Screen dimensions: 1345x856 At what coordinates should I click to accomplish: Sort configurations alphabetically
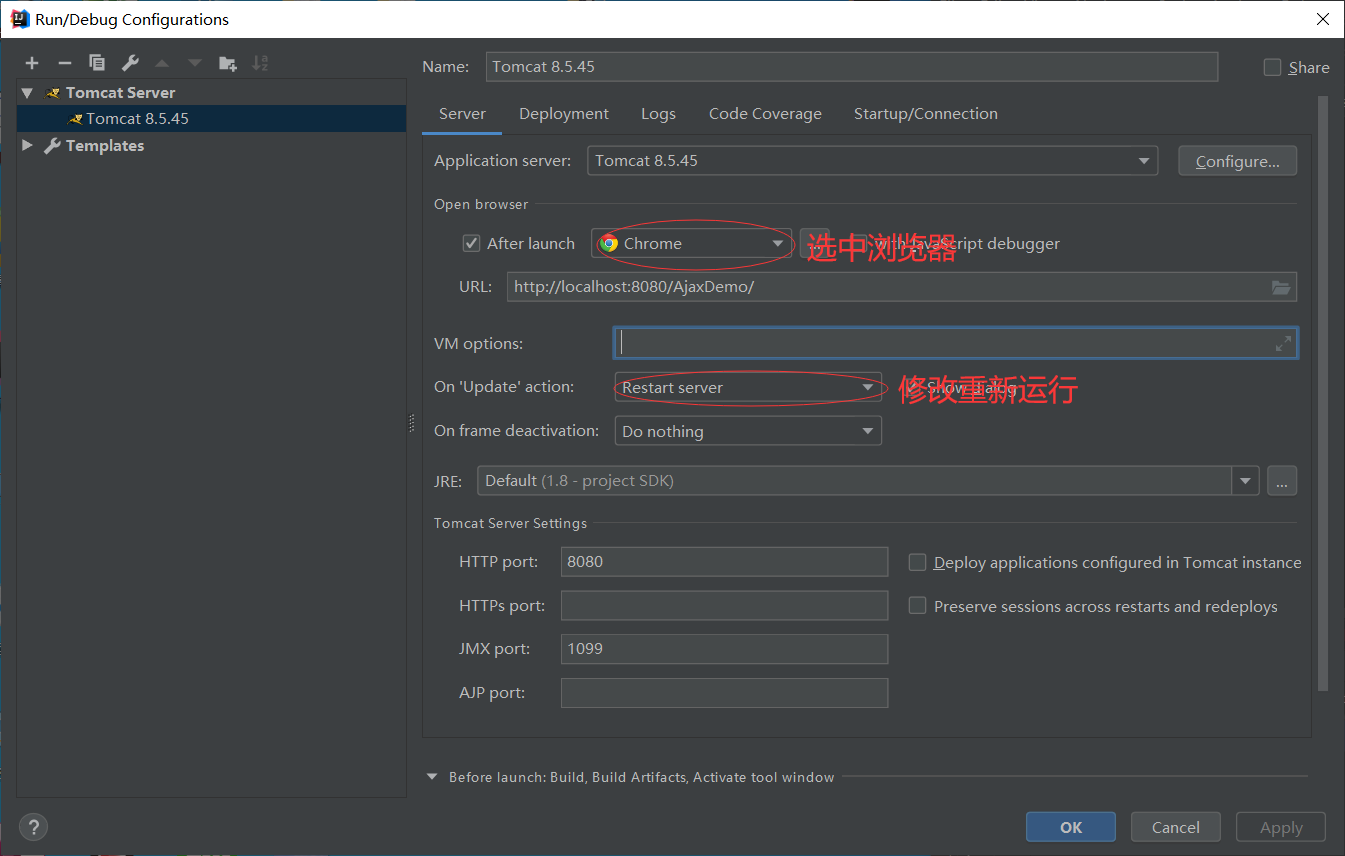point(260,63)
